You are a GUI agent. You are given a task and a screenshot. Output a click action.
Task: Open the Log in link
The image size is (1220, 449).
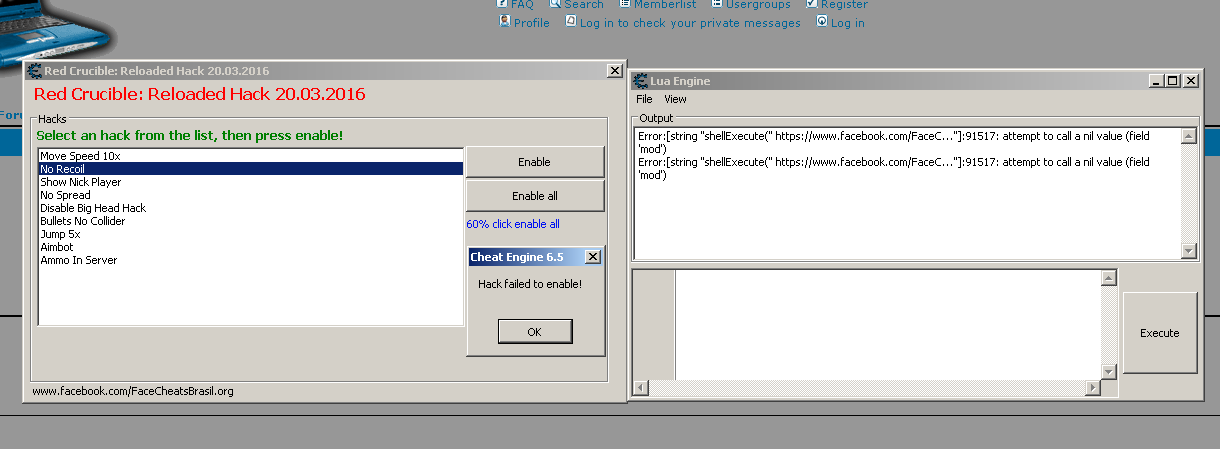point(847,22)
